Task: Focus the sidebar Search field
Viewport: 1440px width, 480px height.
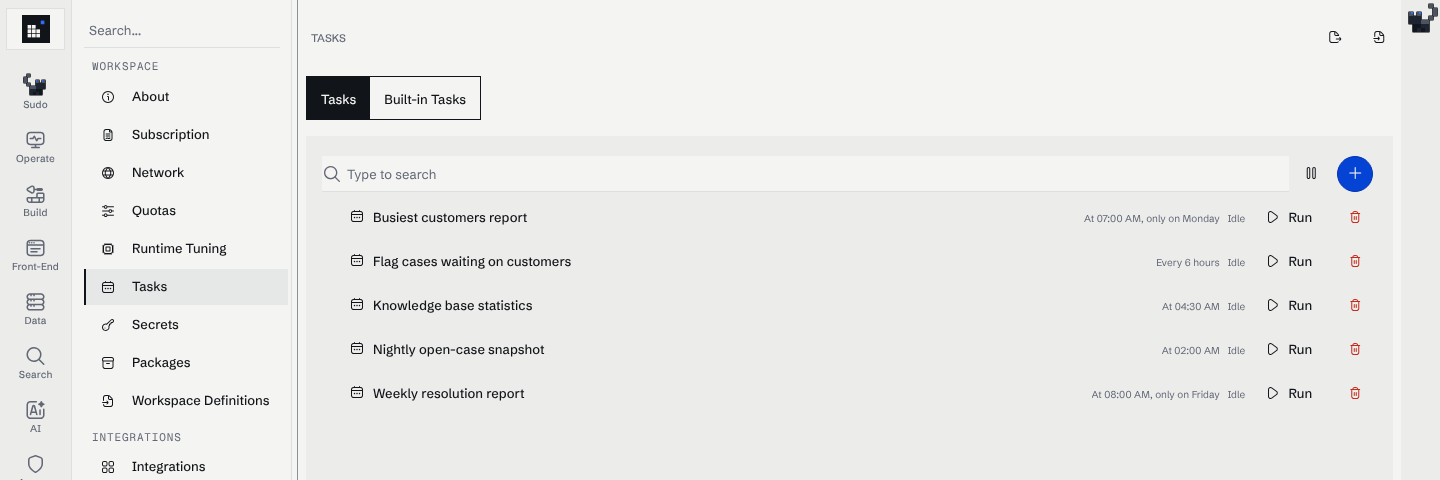Action: [x=182, y=31]
